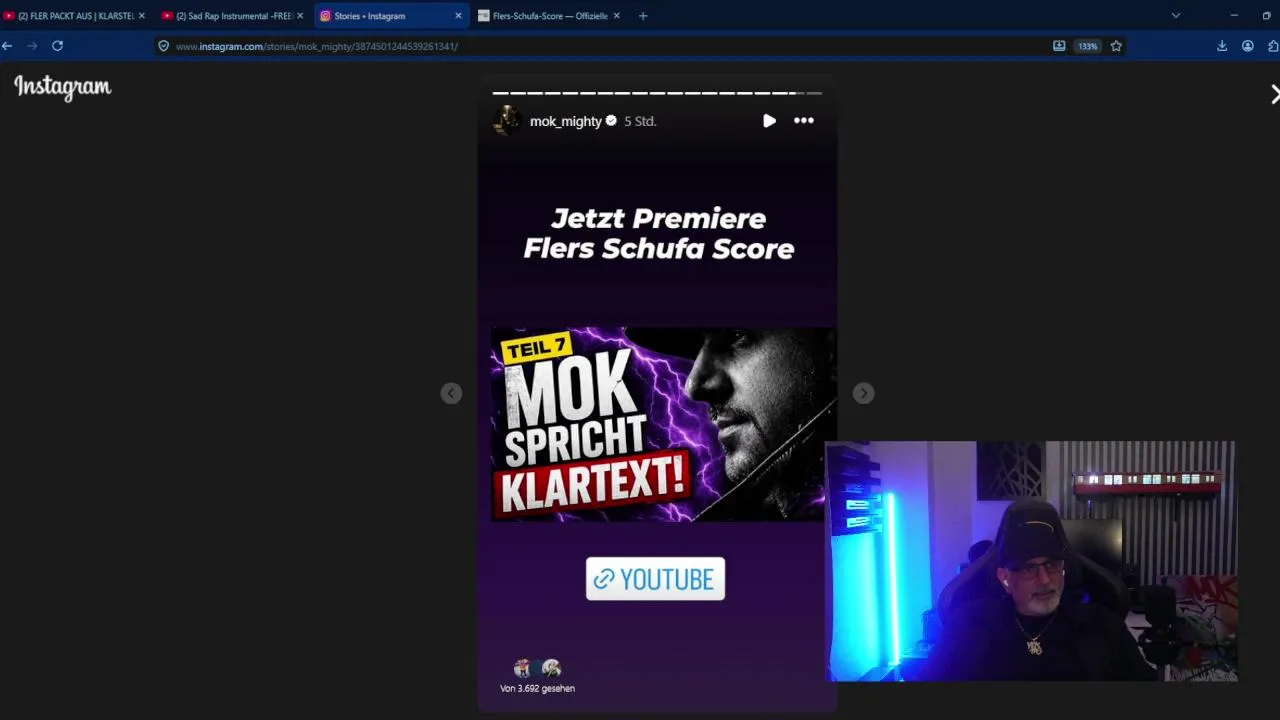1280x720 pixels.
Task: Click the webcam overlay video
Action: [x=1031, y=561]
